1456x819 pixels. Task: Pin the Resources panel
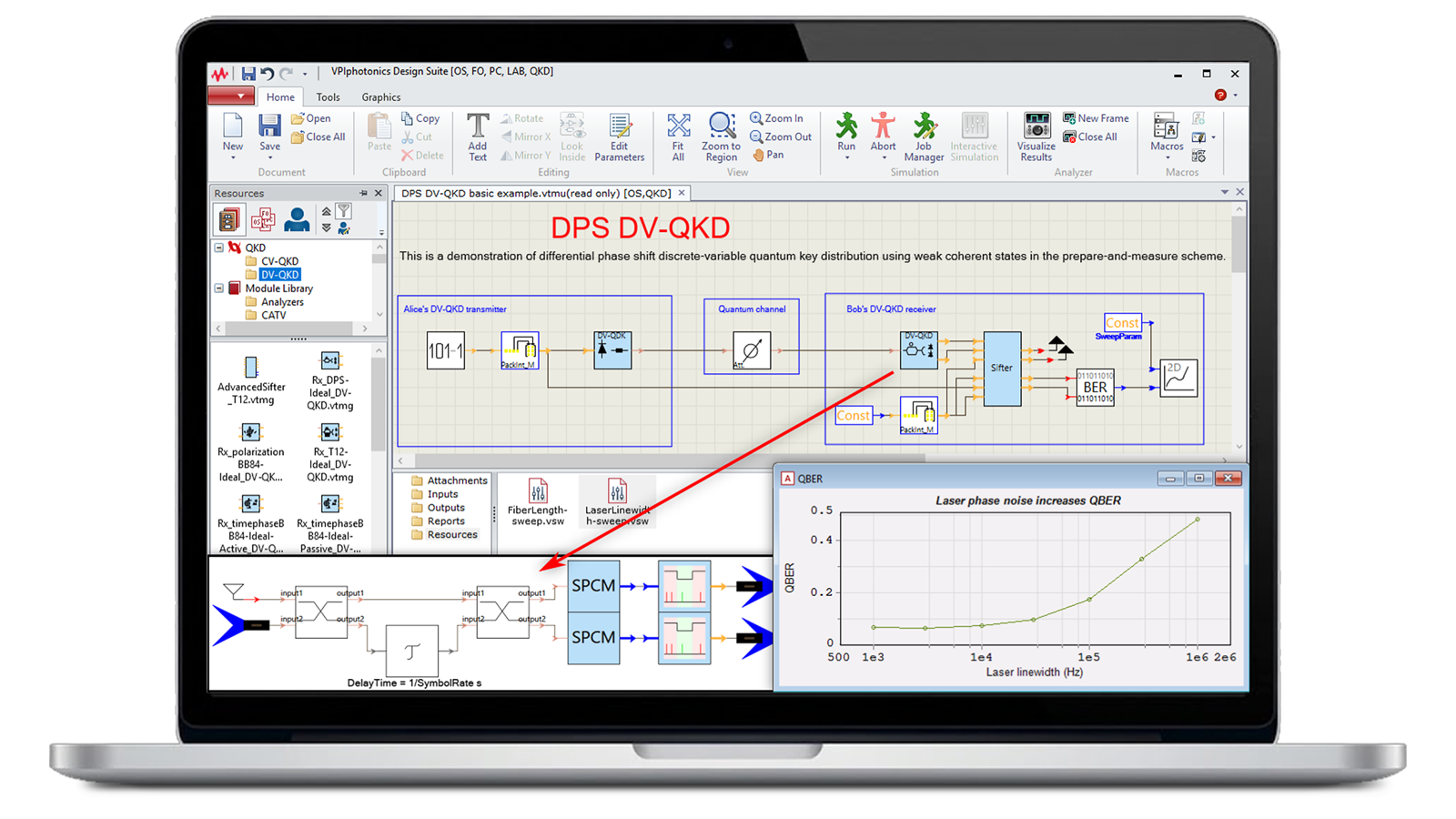pyautogui.click(x=363, y=193)
